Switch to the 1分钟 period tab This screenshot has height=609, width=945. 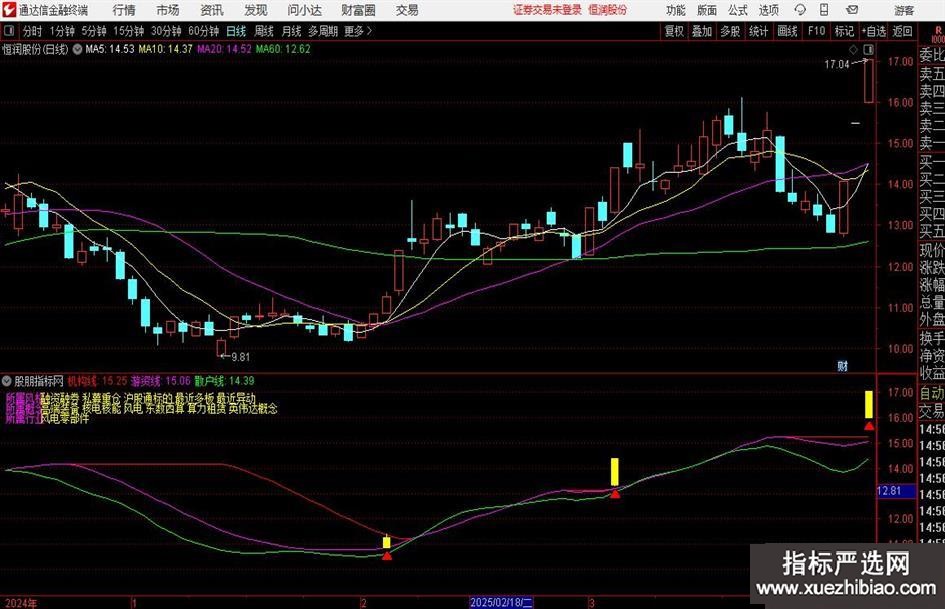coord(62,31)
